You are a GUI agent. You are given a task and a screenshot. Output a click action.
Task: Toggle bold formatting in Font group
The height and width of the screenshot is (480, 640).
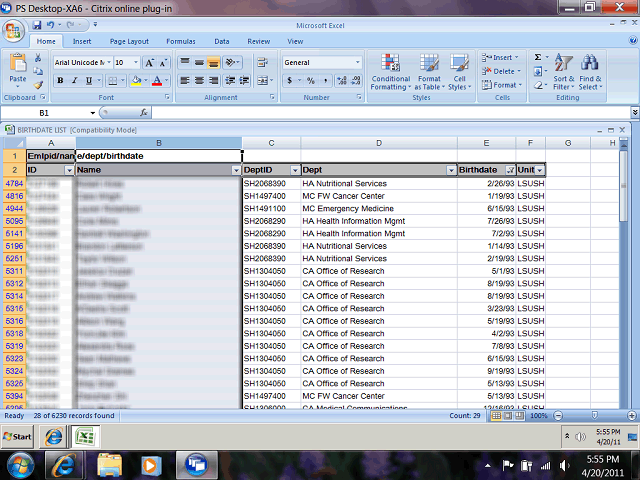point(61,80)
